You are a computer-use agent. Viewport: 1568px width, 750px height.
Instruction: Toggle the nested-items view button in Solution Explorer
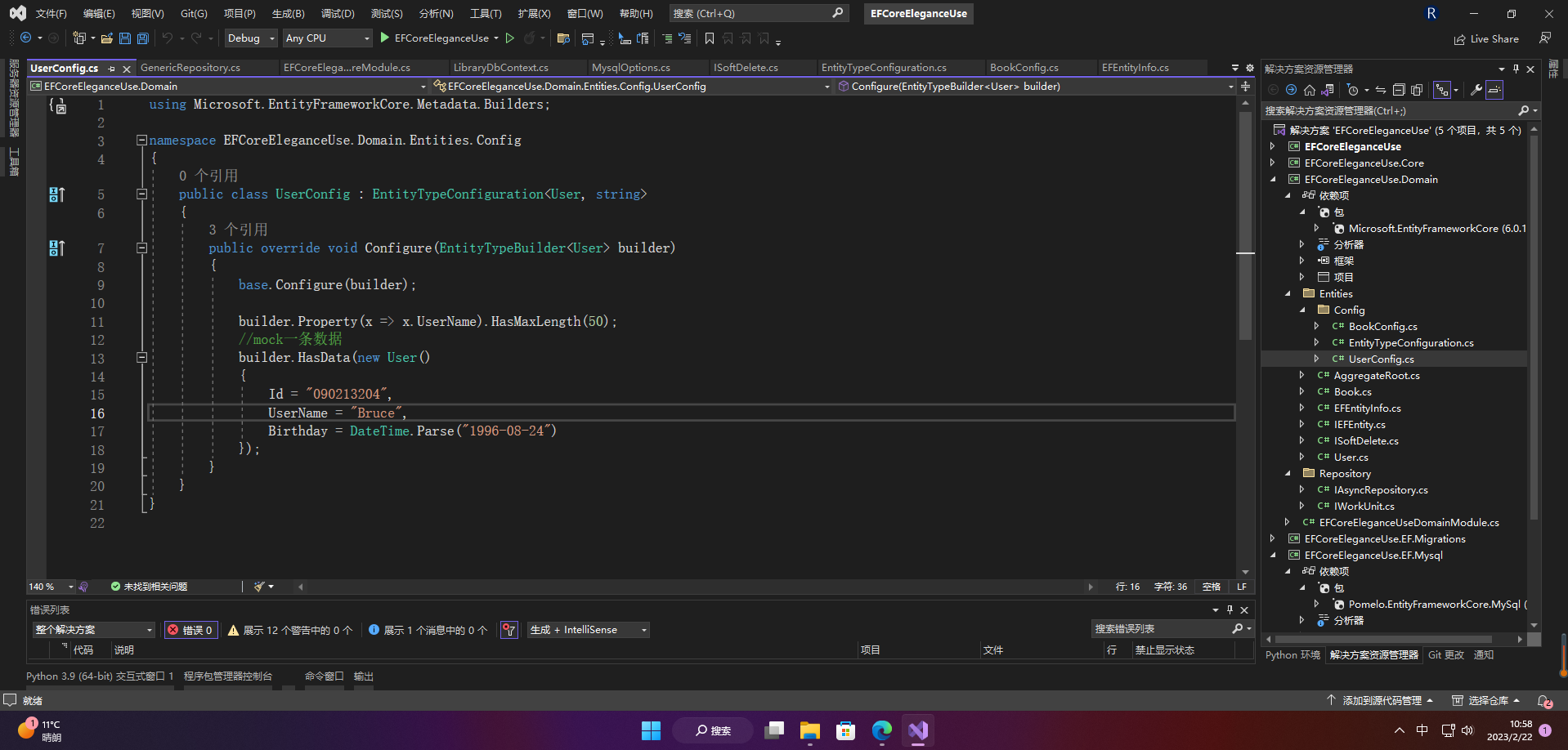coord(1441,90)
